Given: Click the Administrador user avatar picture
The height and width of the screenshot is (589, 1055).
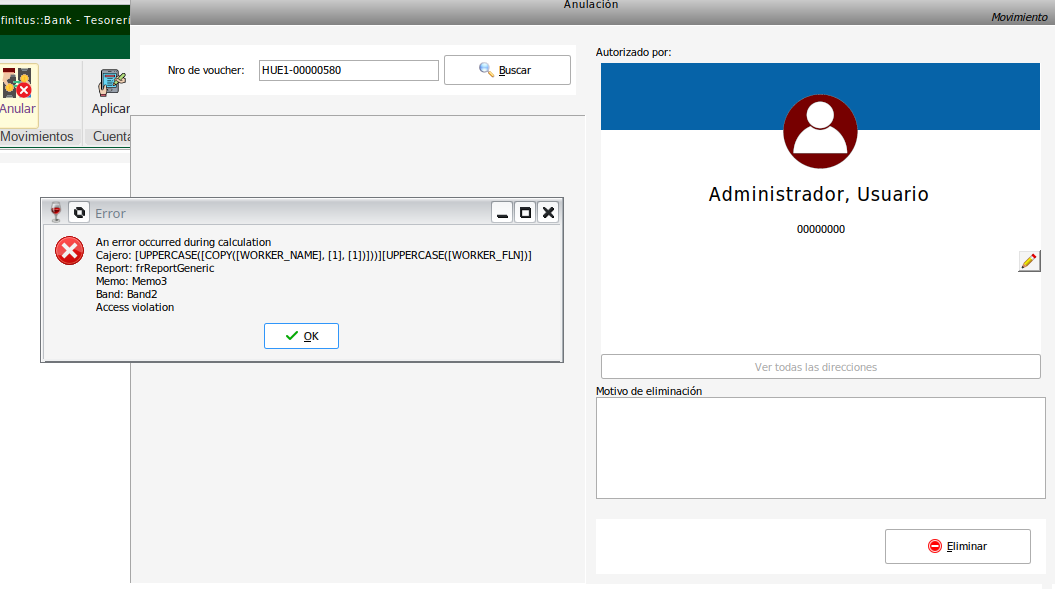Looking at the screenshot, I should (820, 133).
